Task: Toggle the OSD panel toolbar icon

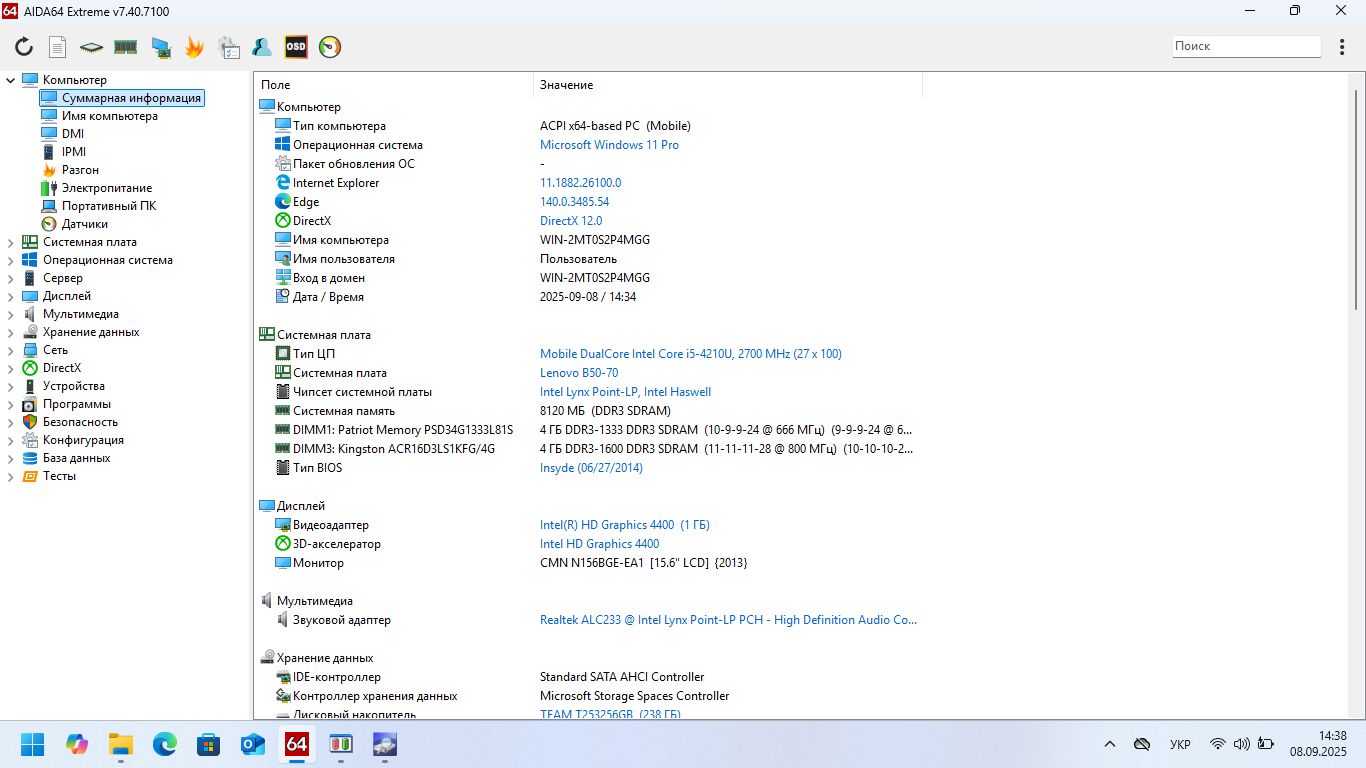Action: pyautogui.click(x=296, y=46)
